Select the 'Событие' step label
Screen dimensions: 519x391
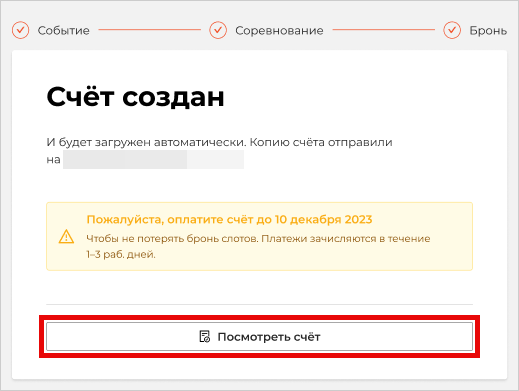click(x=63, y=31)
